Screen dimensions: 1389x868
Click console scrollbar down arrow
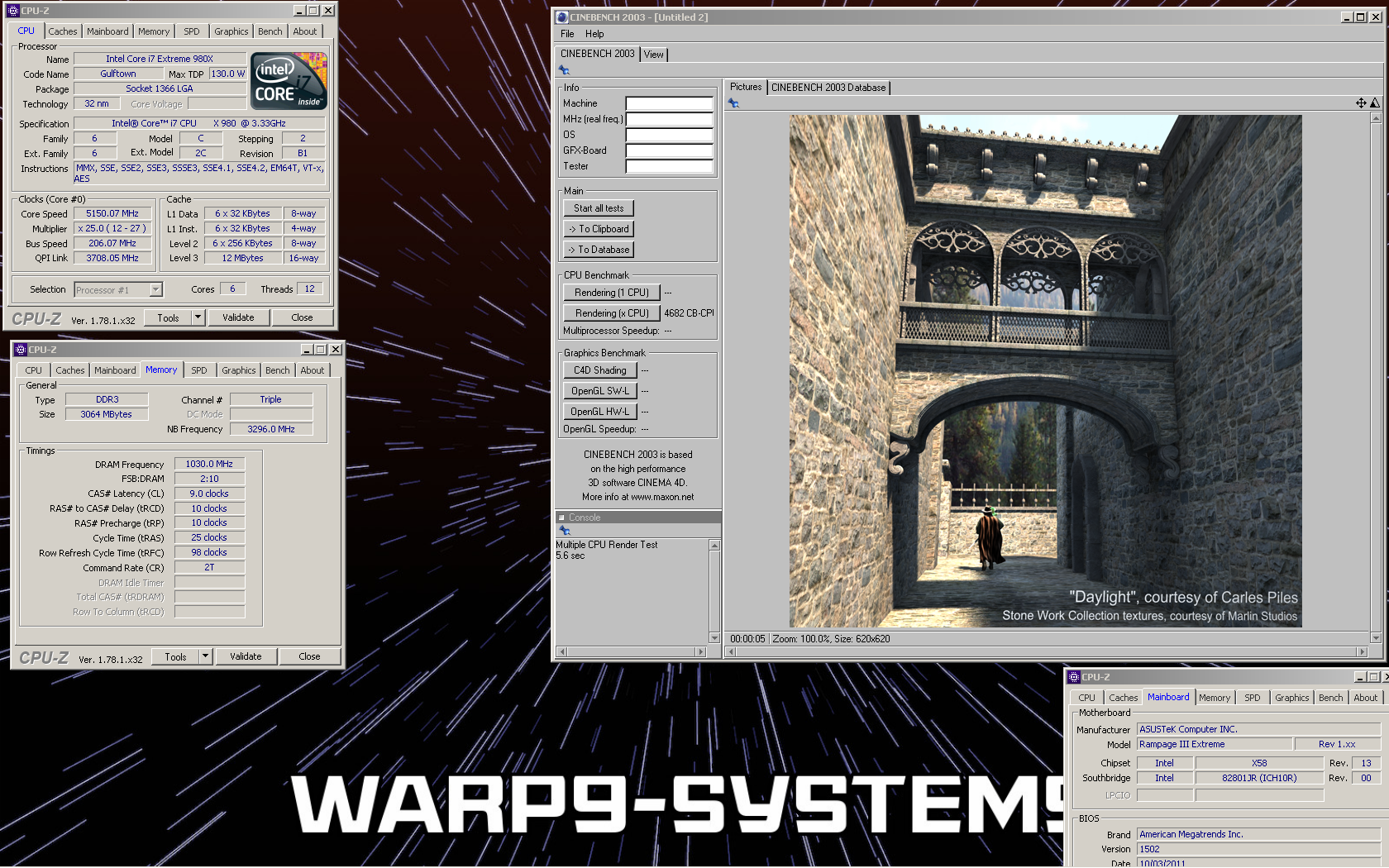coord(715,638)
